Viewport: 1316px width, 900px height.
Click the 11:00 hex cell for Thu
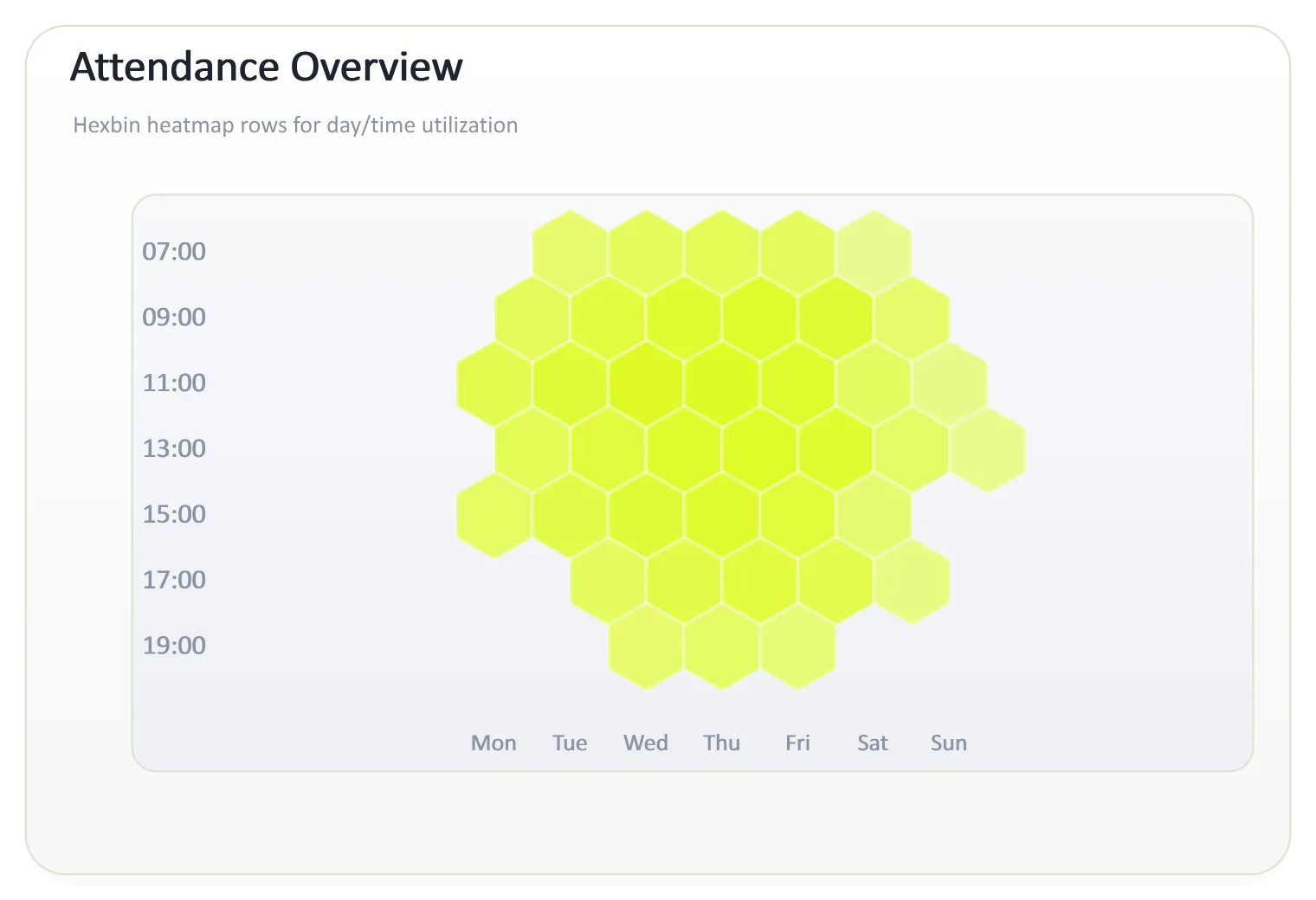[722, 384]
